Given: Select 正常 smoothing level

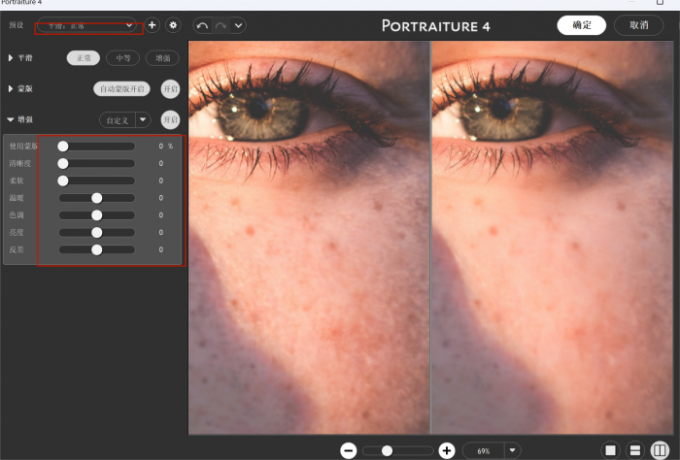Looking at the screenshot, I should (x=83, y=58).
